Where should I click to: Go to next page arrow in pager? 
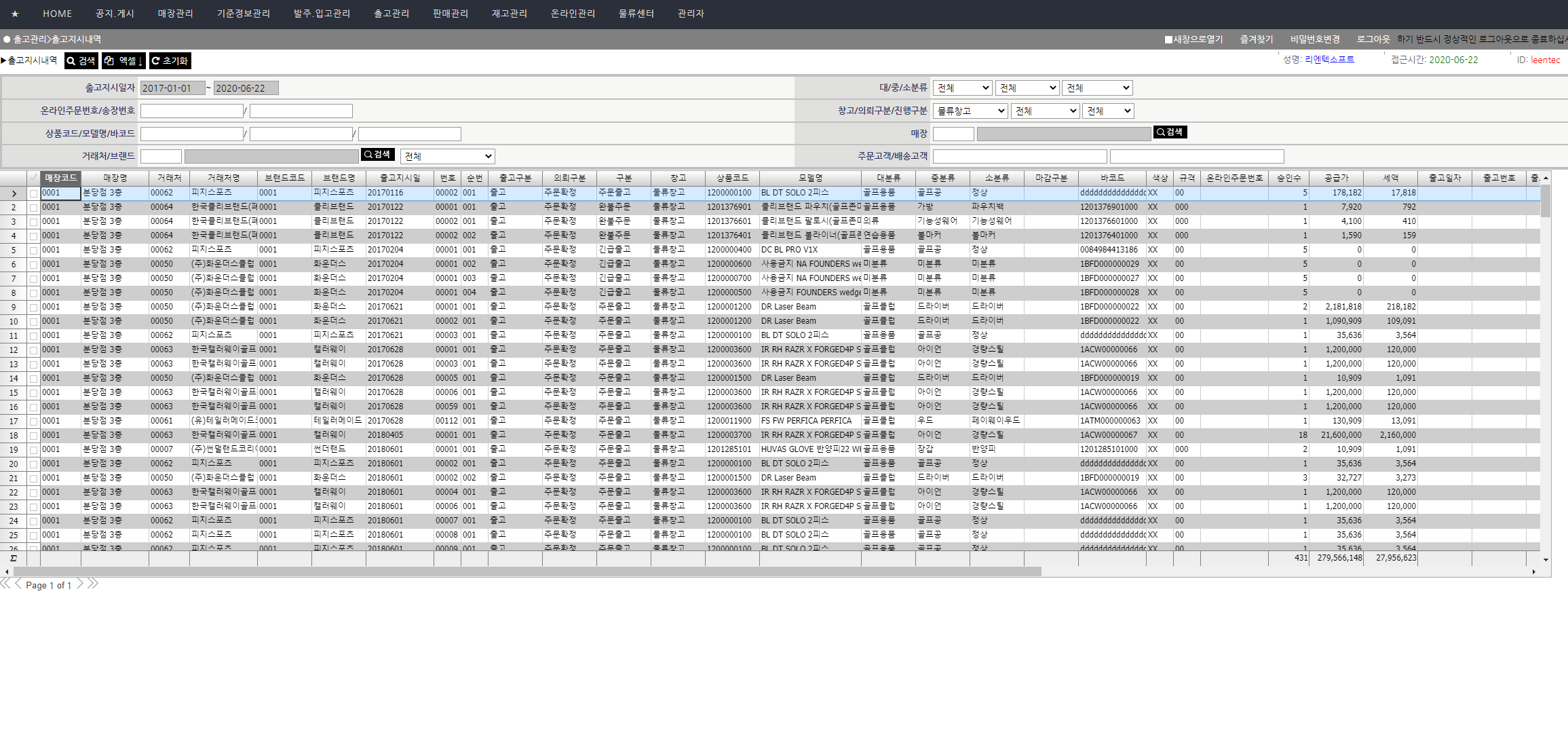[x=80, y=584]
